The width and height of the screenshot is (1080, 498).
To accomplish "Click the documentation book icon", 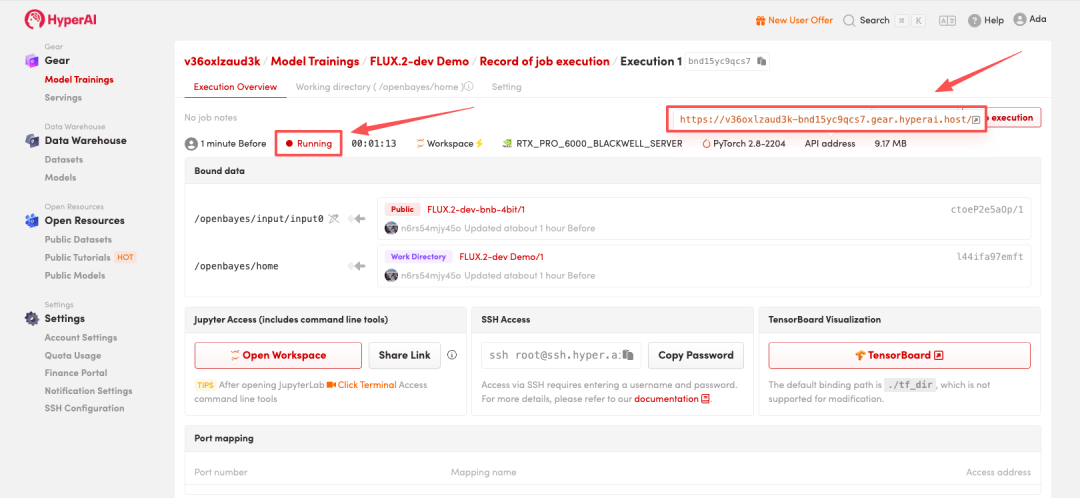I will (x=705, y=400).
